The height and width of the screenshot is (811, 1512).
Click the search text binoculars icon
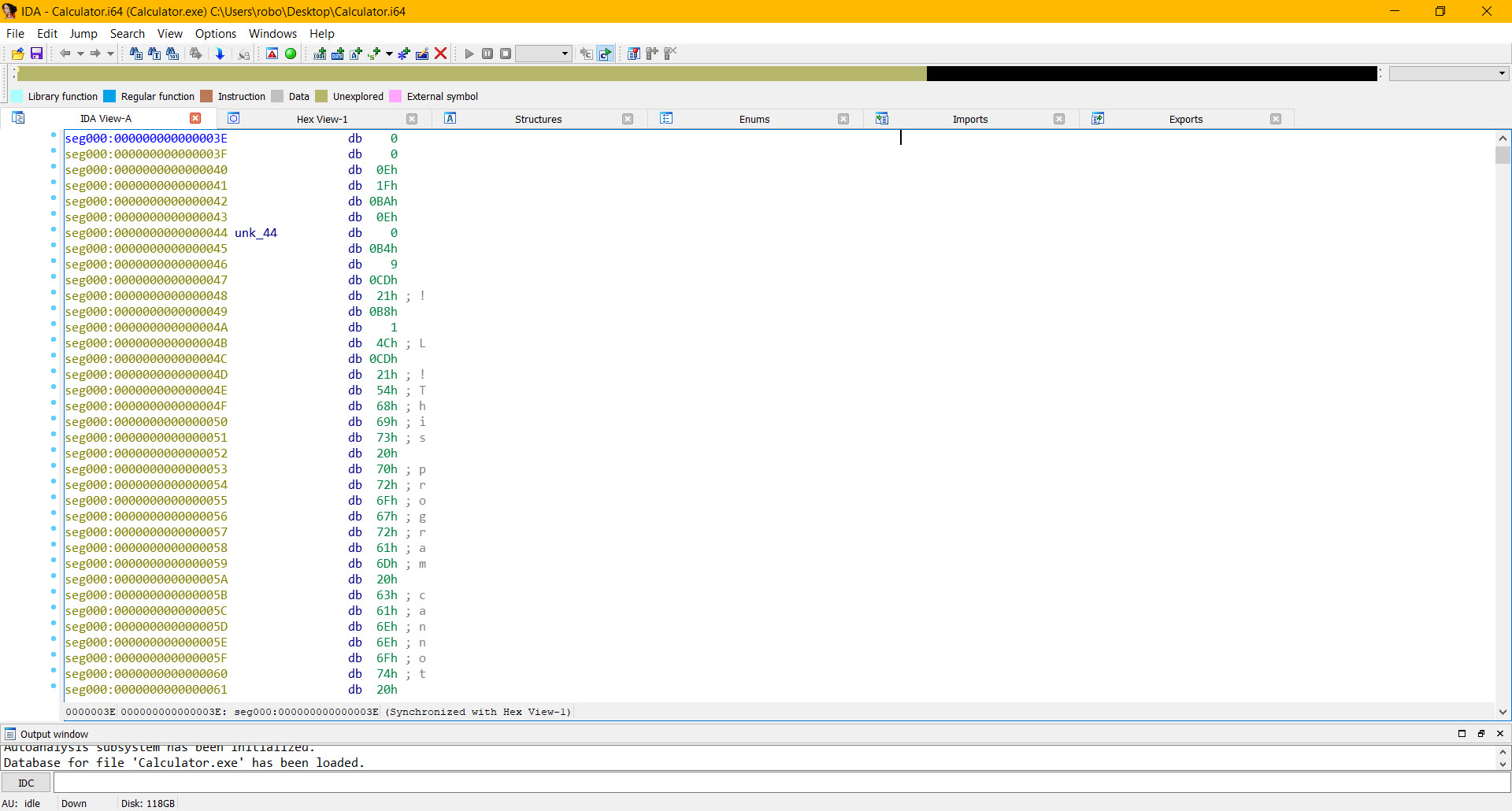coord(154,54)
